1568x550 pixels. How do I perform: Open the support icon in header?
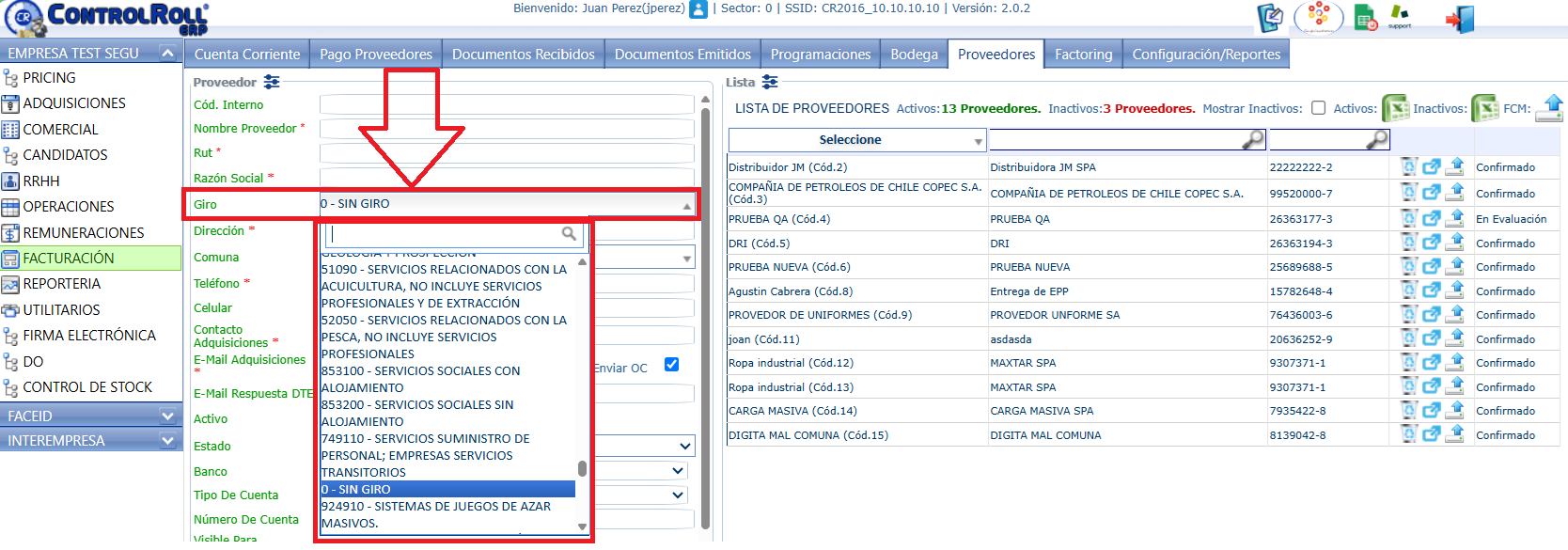pyautogui.click(x=1400, y=17)
